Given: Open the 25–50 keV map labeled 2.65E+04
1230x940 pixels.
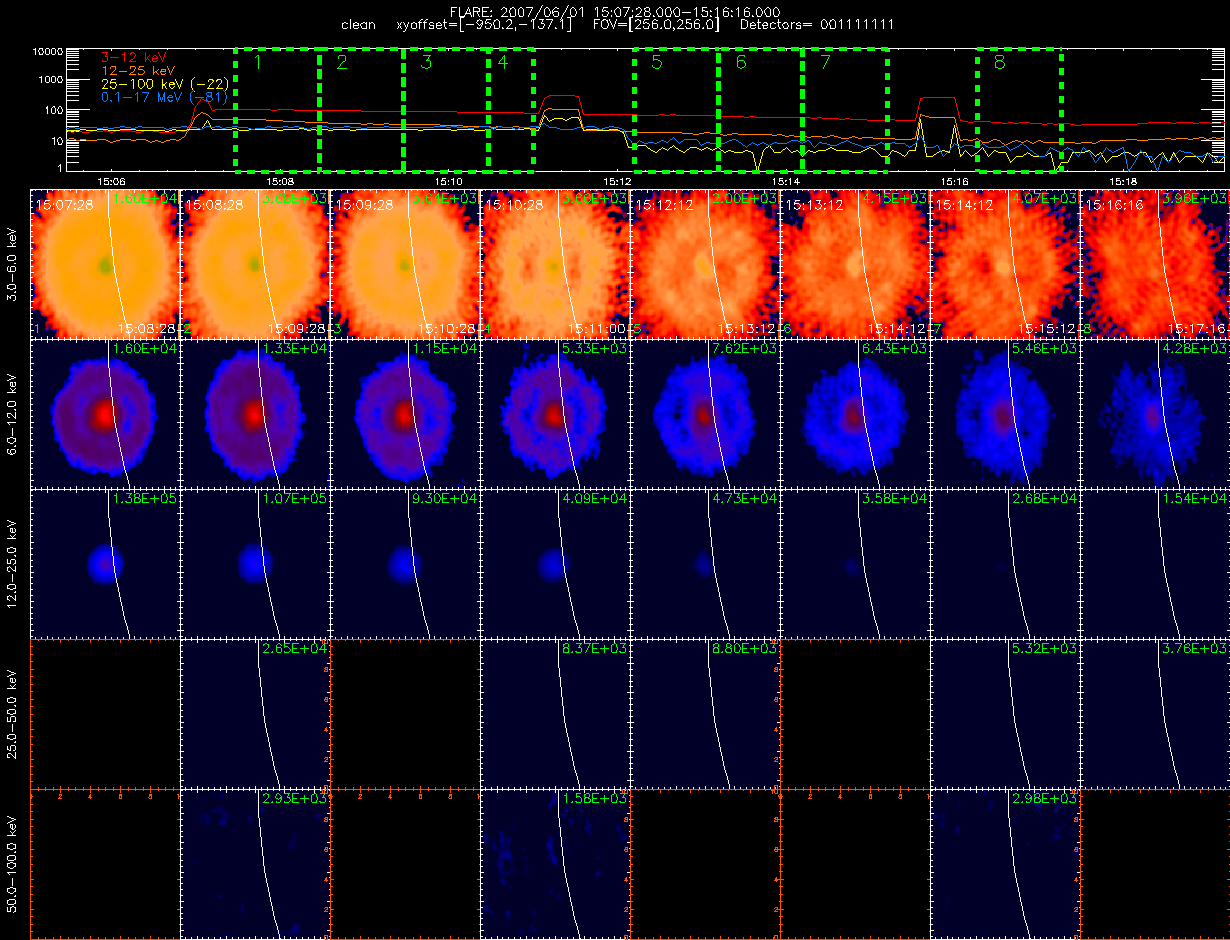Looking at the screenshot, I should tap(255, 713).
